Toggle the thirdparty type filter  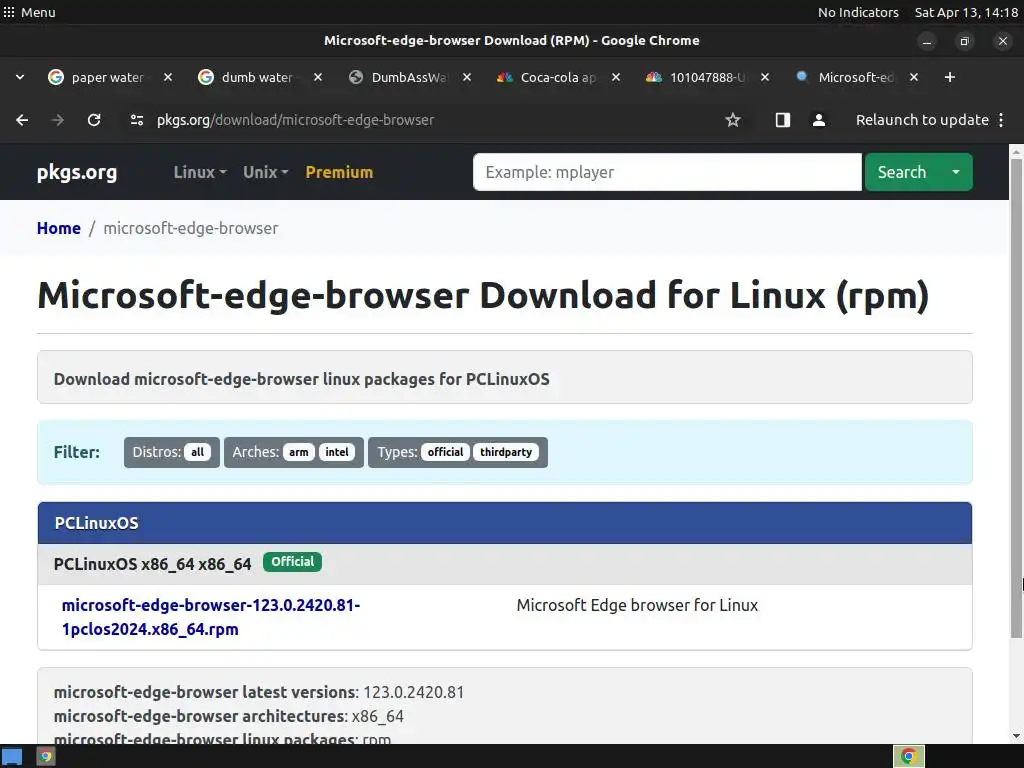coord(505,452)
